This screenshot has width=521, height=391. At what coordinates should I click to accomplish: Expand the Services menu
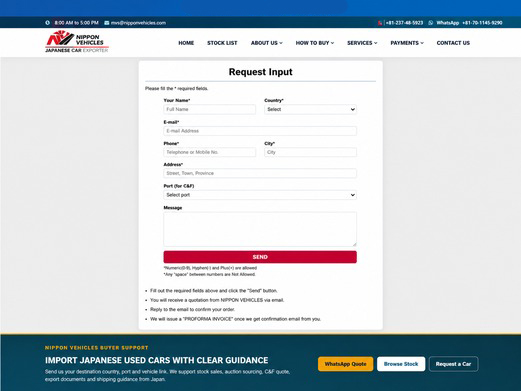pyautogui.click(x=362, y=43)
